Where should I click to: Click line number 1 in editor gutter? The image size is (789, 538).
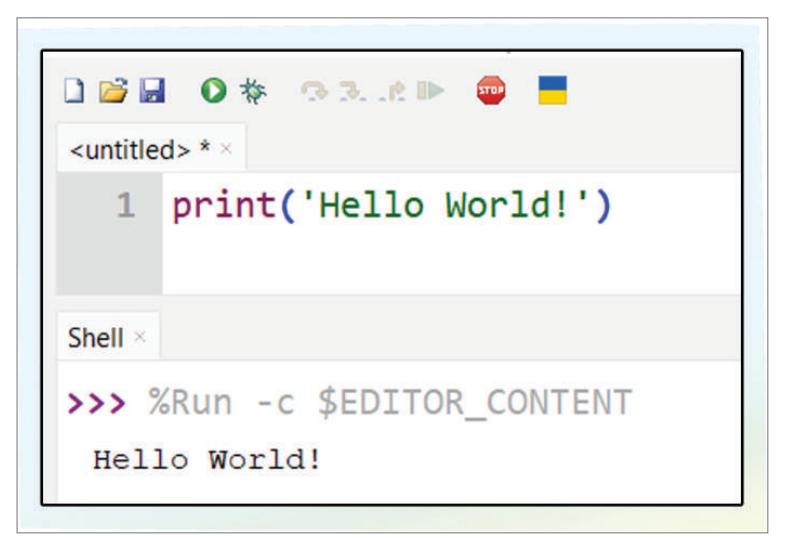125,206
